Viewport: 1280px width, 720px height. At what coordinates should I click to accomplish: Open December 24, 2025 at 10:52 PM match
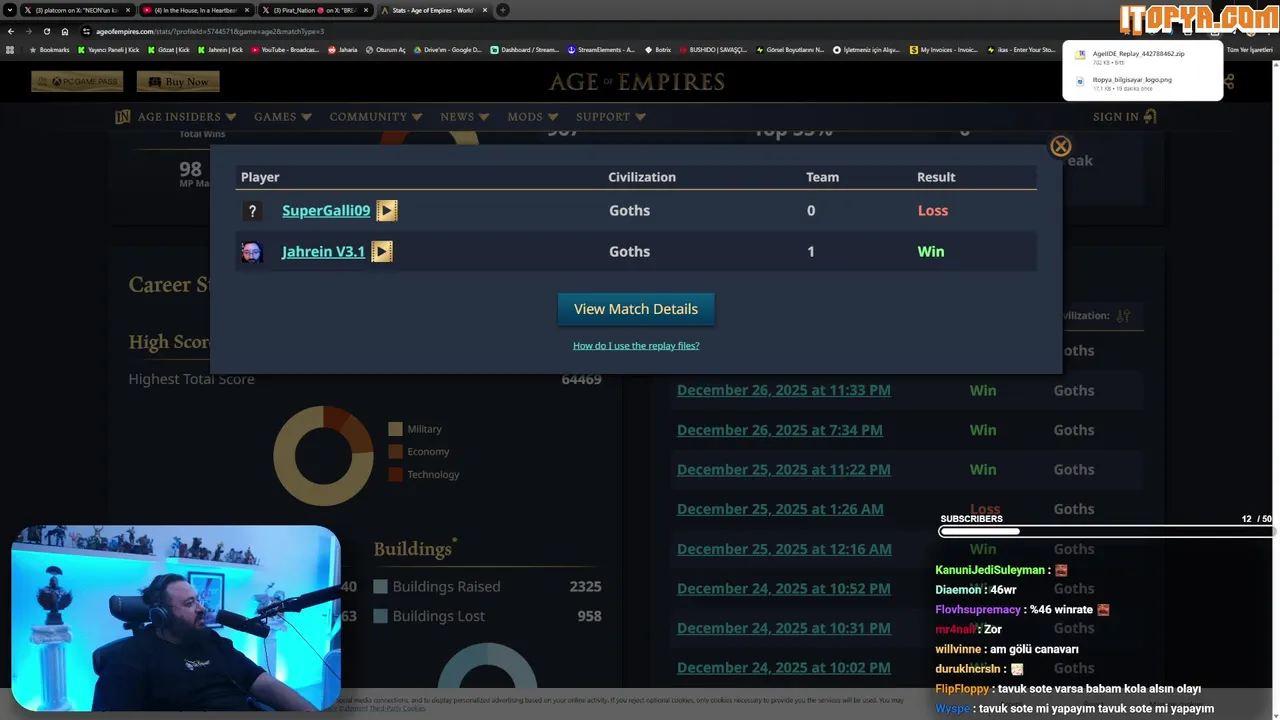(784, 588)
